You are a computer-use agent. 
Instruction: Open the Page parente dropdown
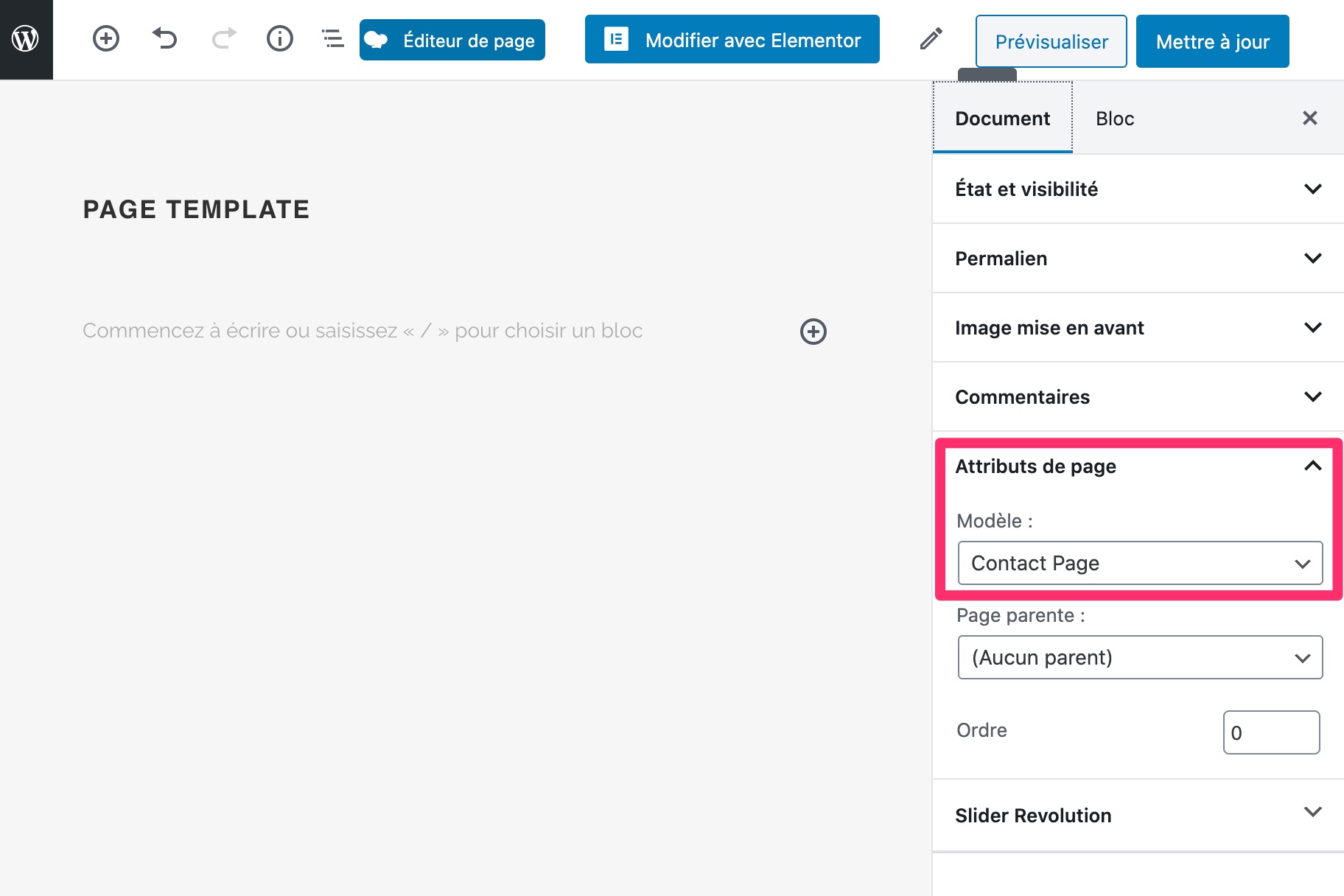[x=1139, y=657]
